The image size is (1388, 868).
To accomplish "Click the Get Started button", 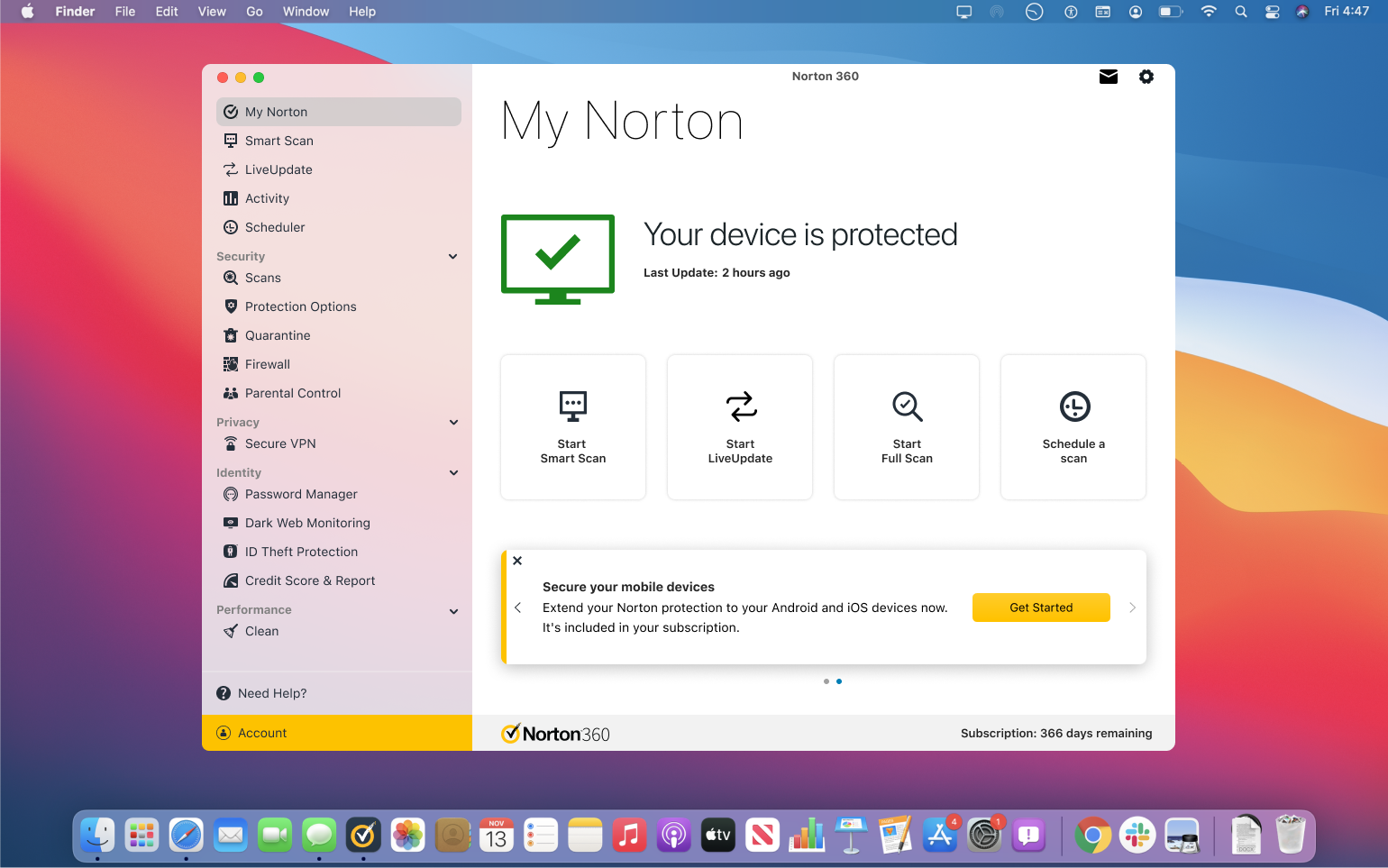I will click(x=1041, y=608).
